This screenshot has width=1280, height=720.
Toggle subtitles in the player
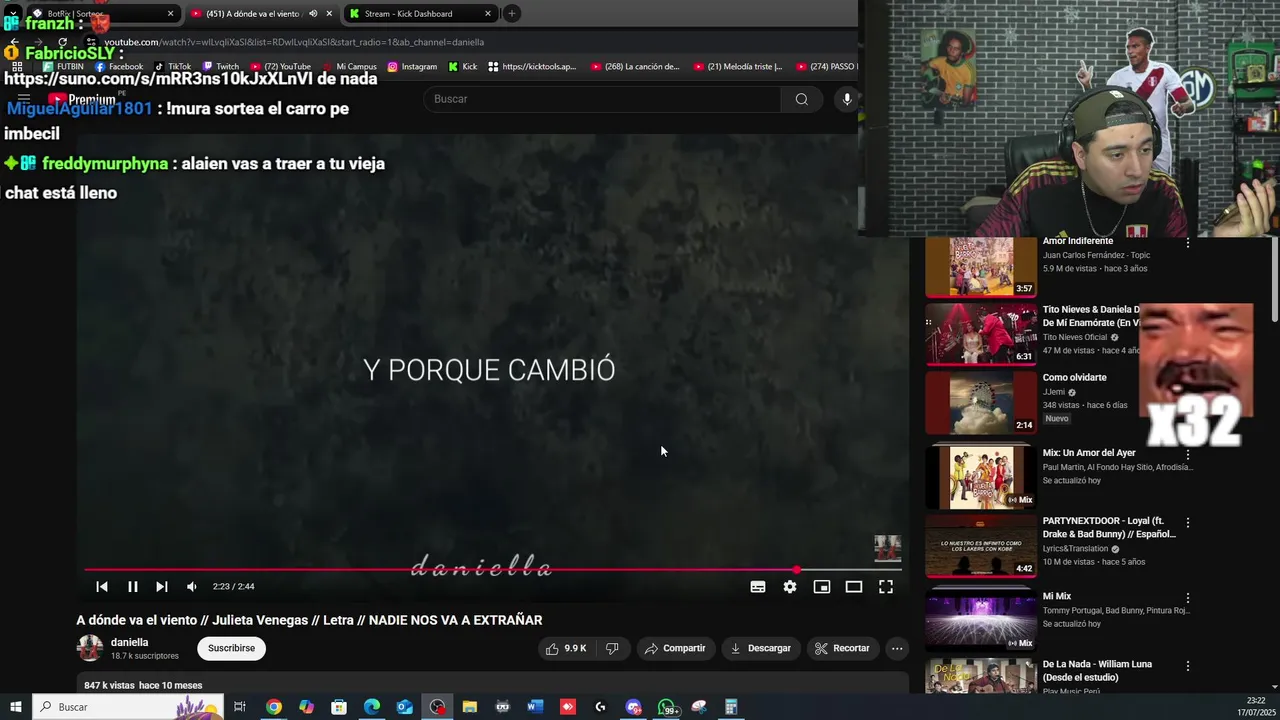coord(758,587)
